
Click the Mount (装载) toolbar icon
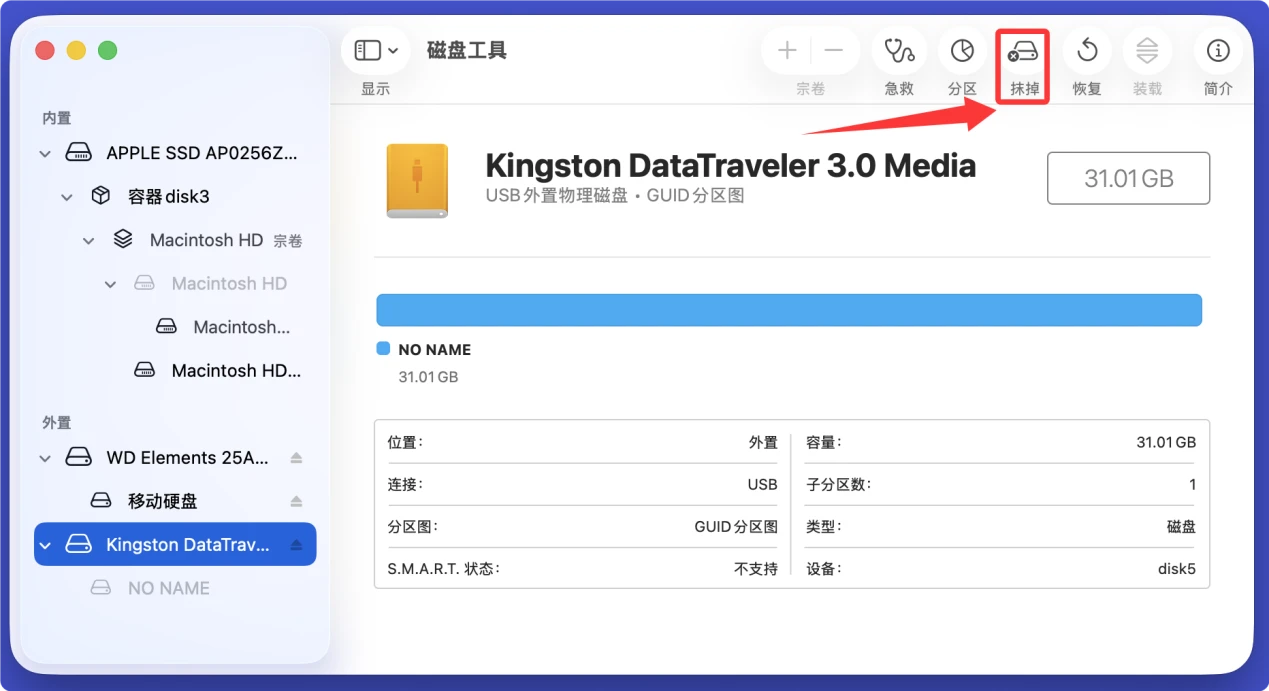pos(1147,50)
